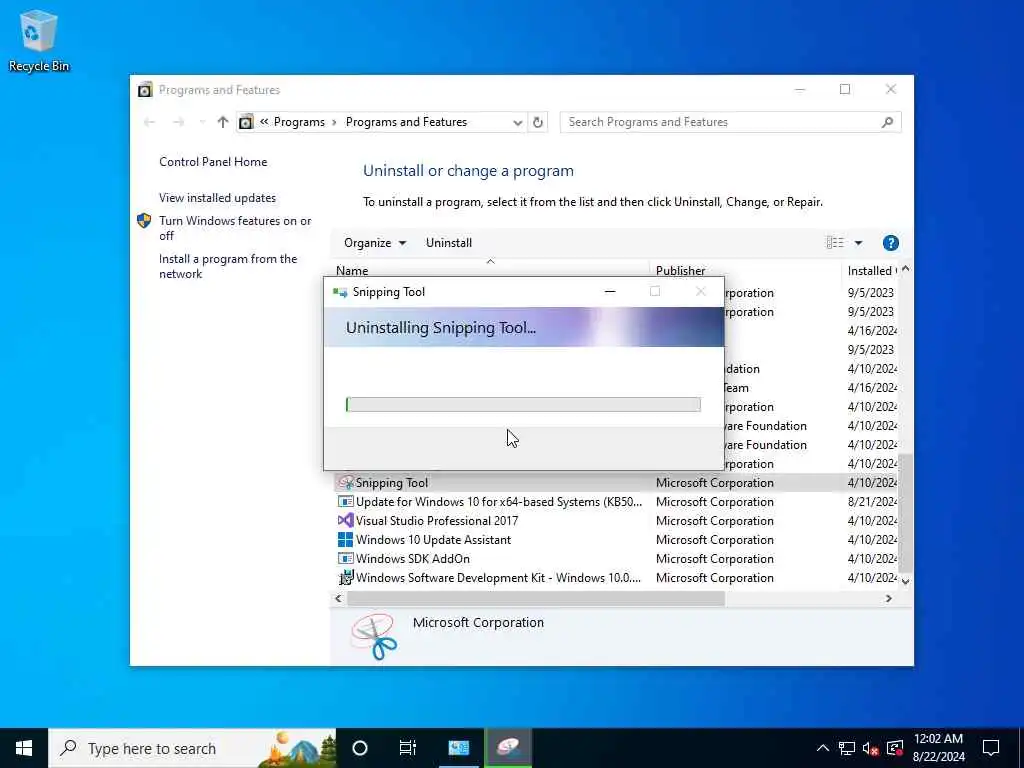Click the Snipping Tool dialog title icon

coord(340,292)
